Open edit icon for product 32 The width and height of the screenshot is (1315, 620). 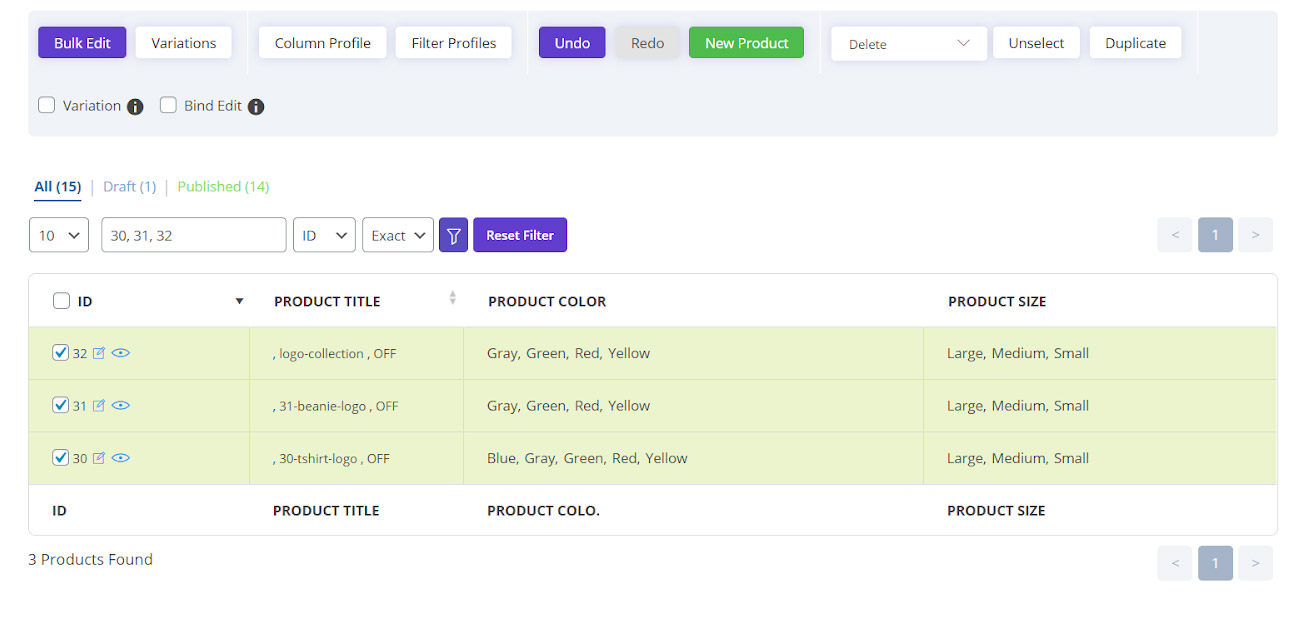(x=99, y=353)
